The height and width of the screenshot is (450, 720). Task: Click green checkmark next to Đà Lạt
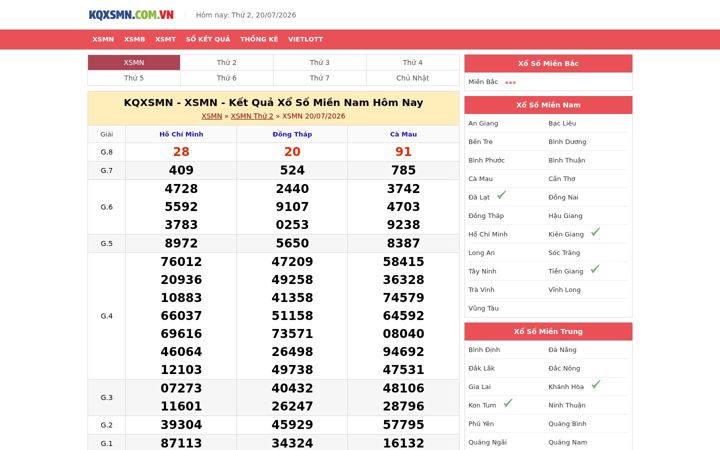pyautogui.click(x=501, y=195)
